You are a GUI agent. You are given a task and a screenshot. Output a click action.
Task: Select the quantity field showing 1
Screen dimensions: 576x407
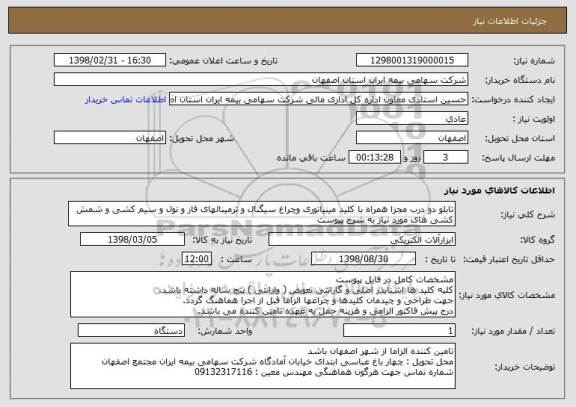pos(399,331)
